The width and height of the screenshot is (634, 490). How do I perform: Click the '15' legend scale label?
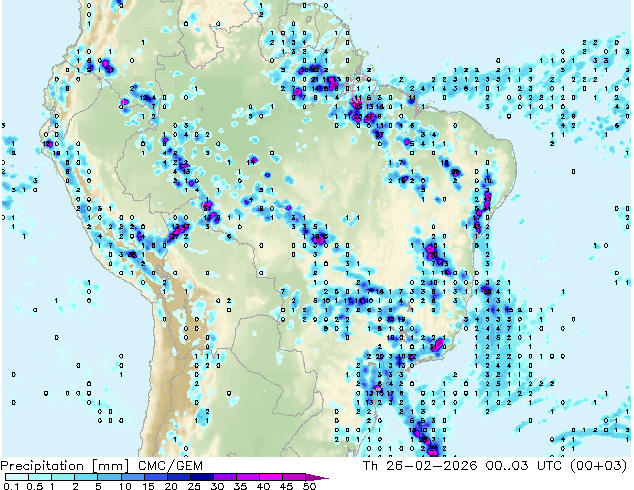(148, 486)
